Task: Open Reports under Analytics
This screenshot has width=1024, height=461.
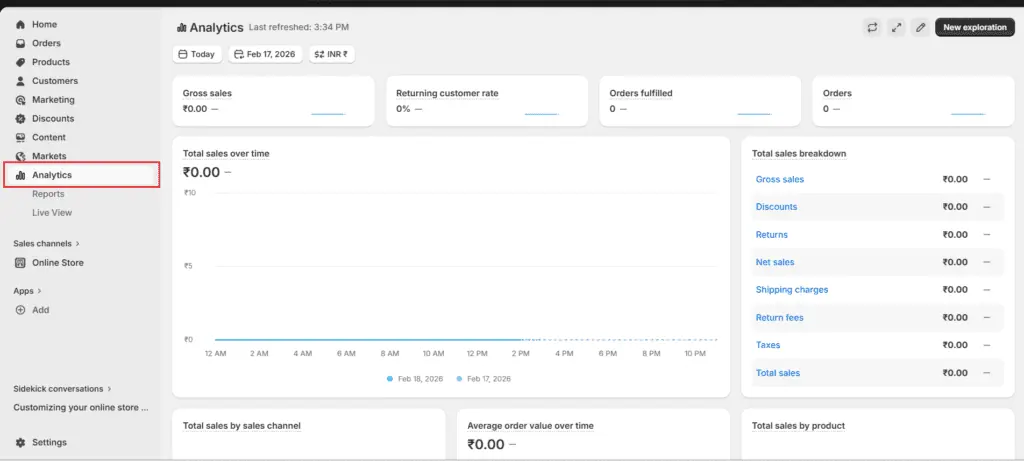Action: coord(48,194)
